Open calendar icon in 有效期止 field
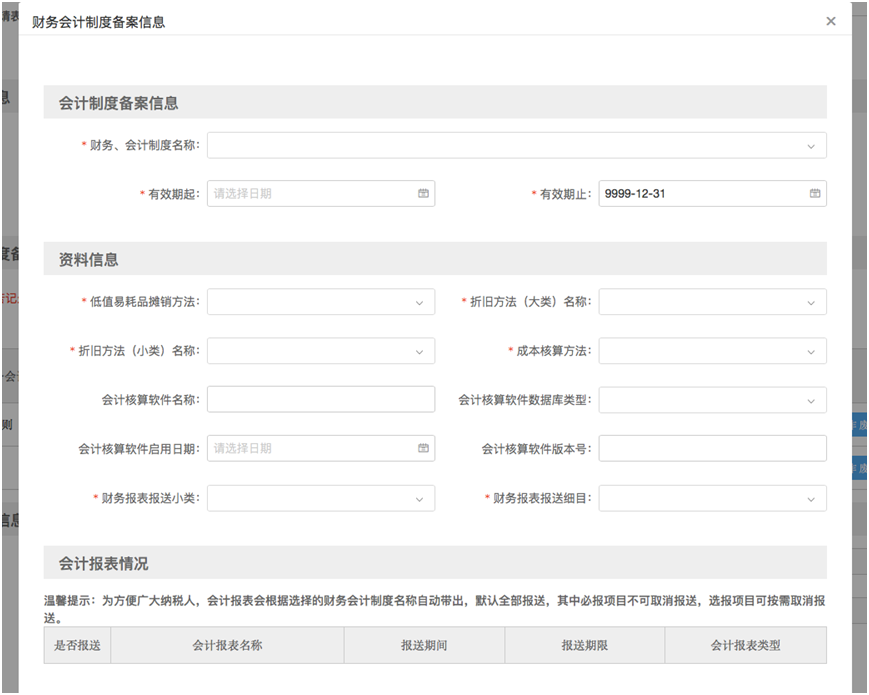869x695 pixels. [x=815, y=194]
